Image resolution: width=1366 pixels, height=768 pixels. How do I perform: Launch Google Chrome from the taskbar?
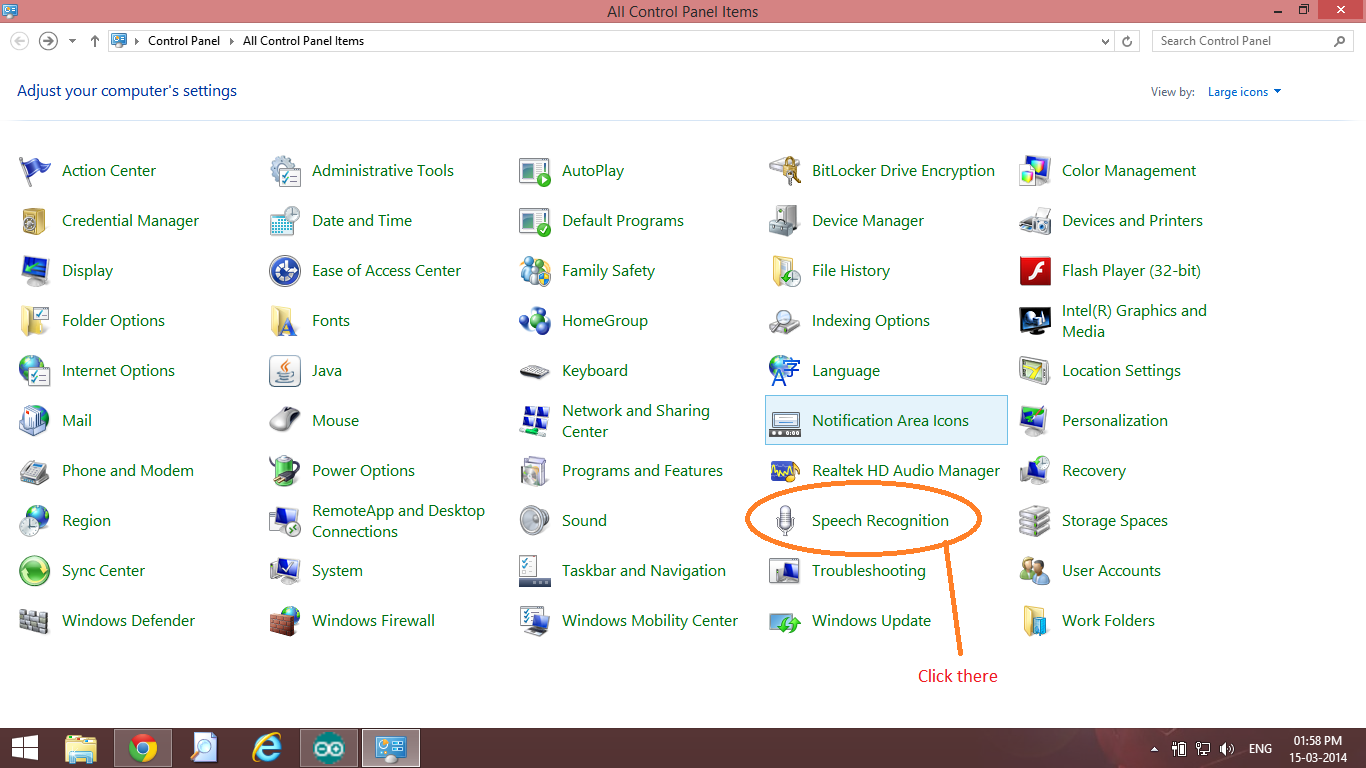(143, 748)
